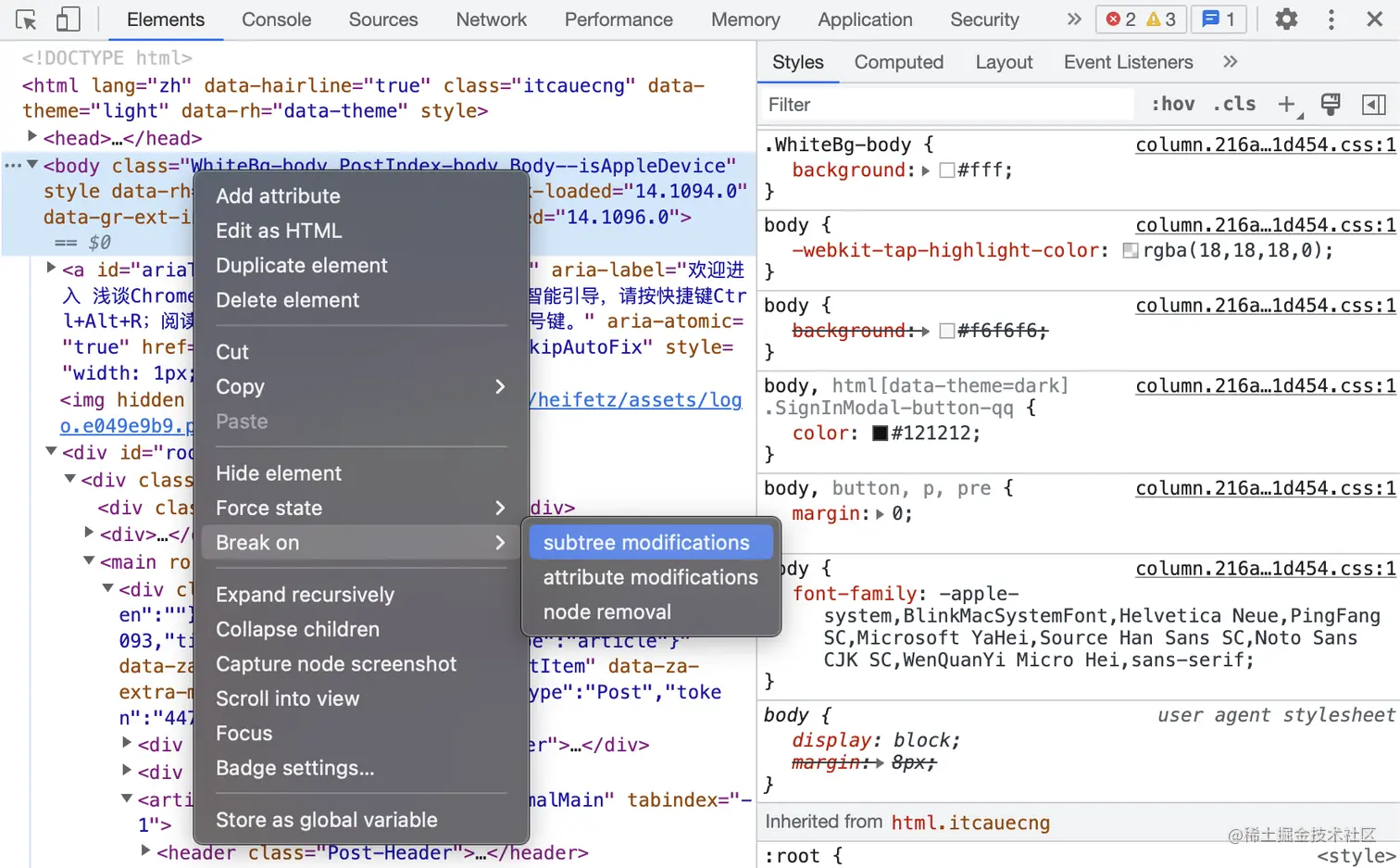Expand the head element node
The image size is (1400, 868).
[32, 136]
